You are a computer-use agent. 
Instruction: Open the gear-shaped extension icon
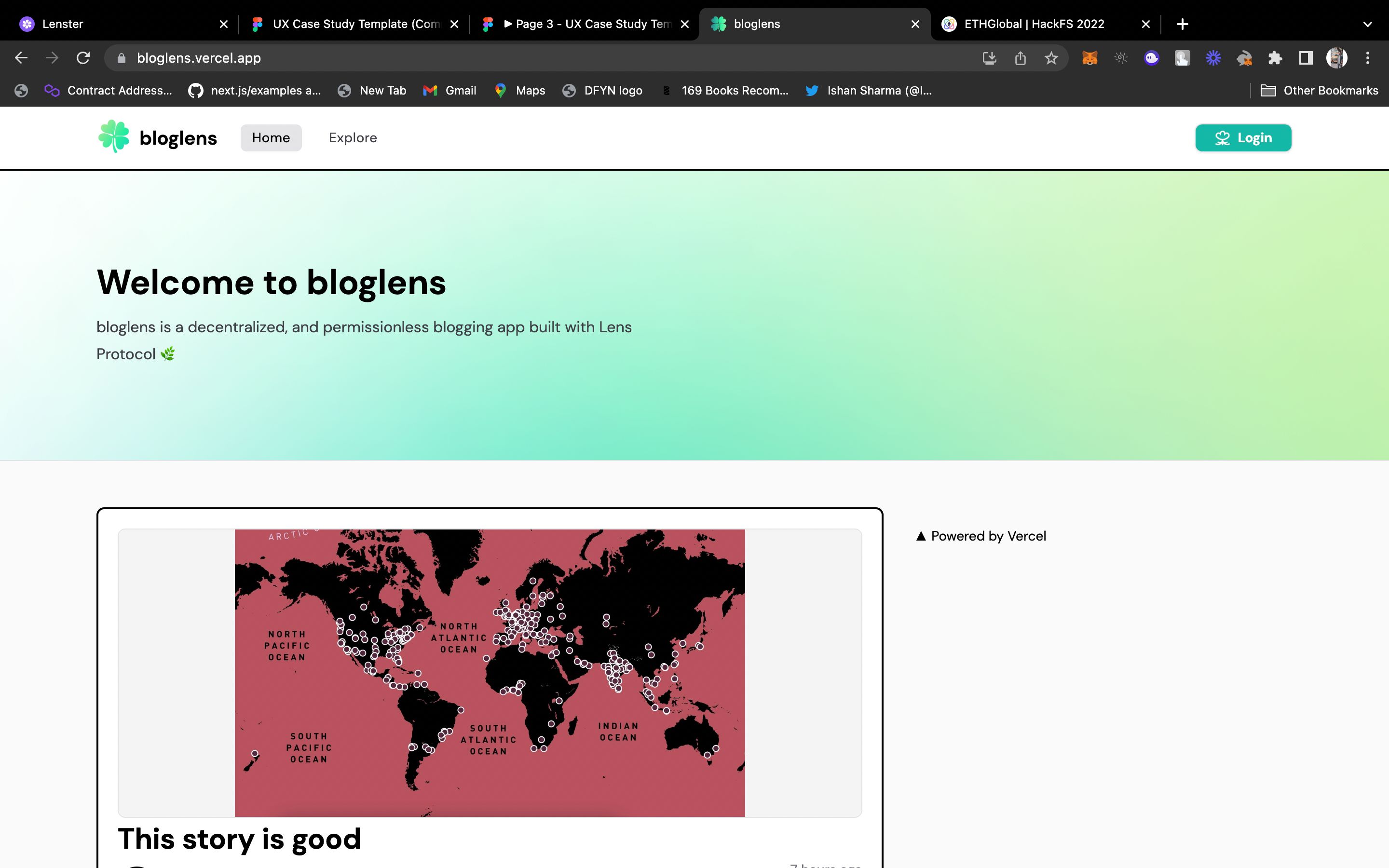pos(1120,58)
